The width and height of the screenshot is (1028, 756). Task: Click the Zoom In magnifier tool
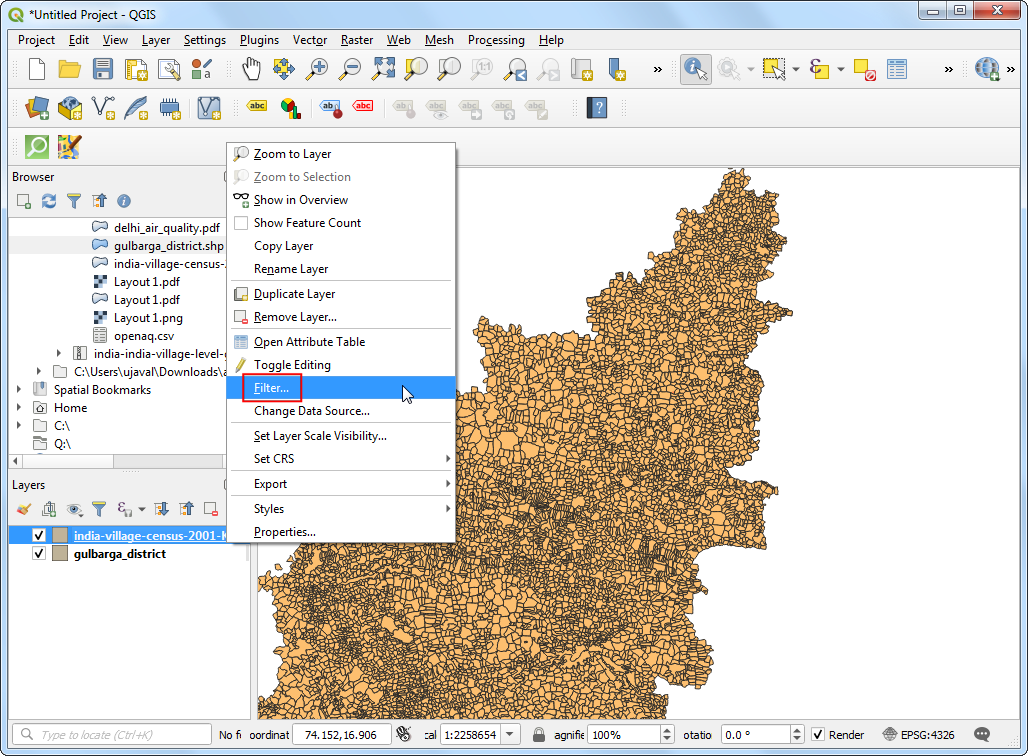point(317,69)
